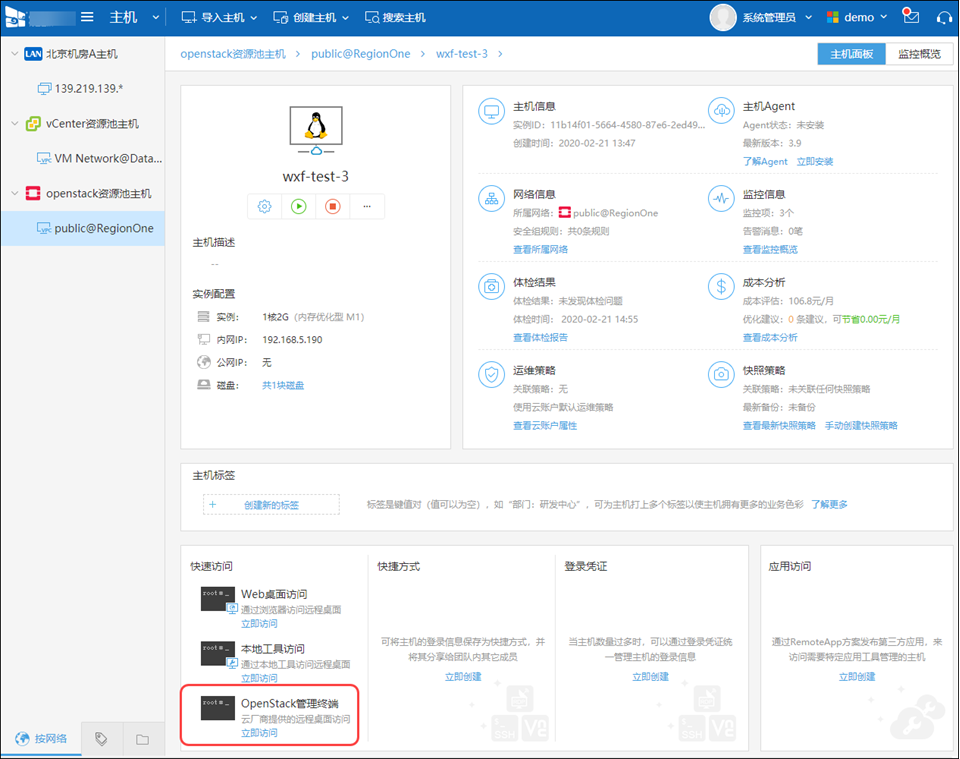Stop the host with red stop icon
The height and width of the screenshot is (759, 960).
click(333, 206)
